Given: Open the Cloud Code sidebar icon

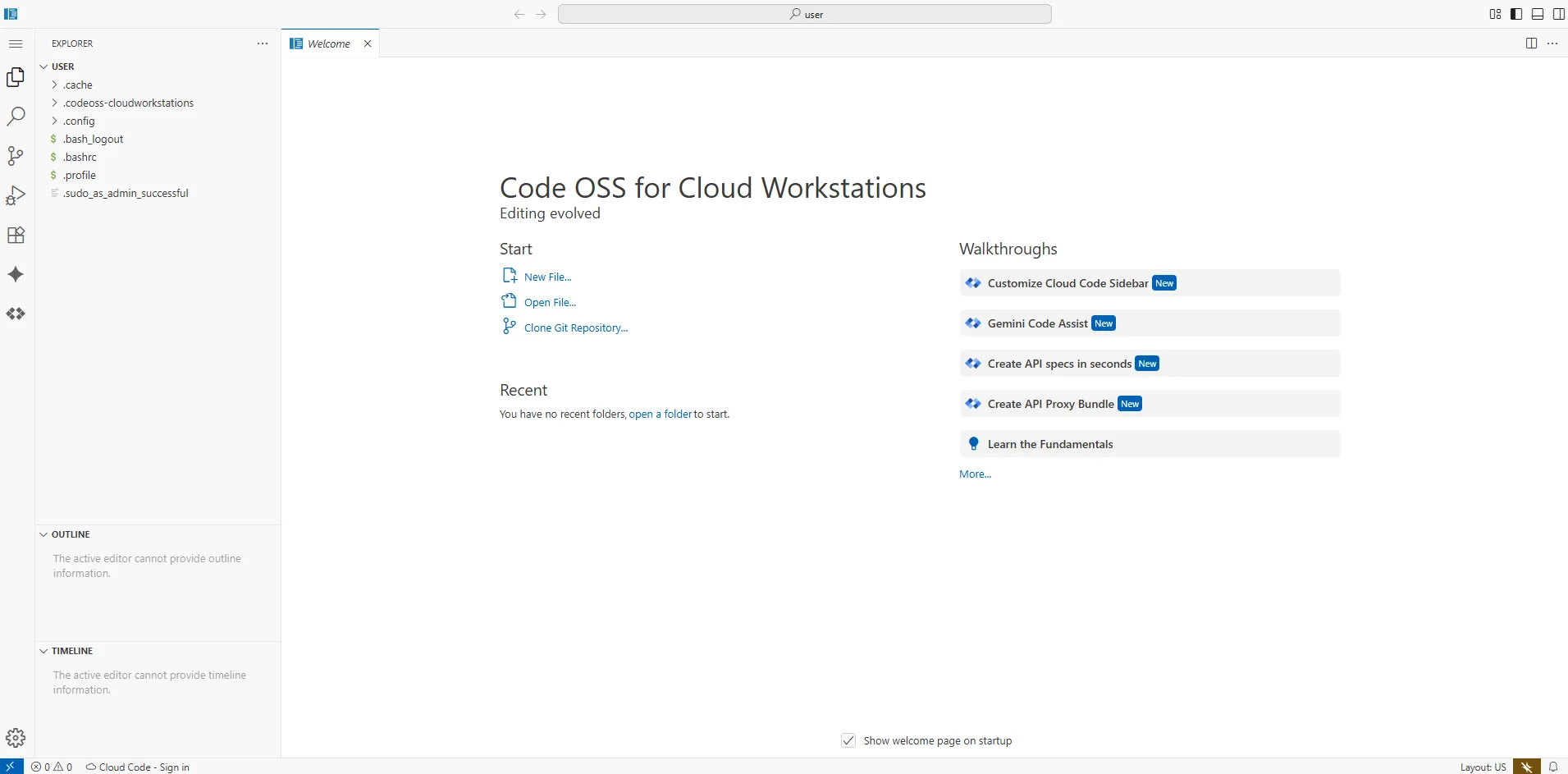Looking at the screenshot, I should 16,314.
